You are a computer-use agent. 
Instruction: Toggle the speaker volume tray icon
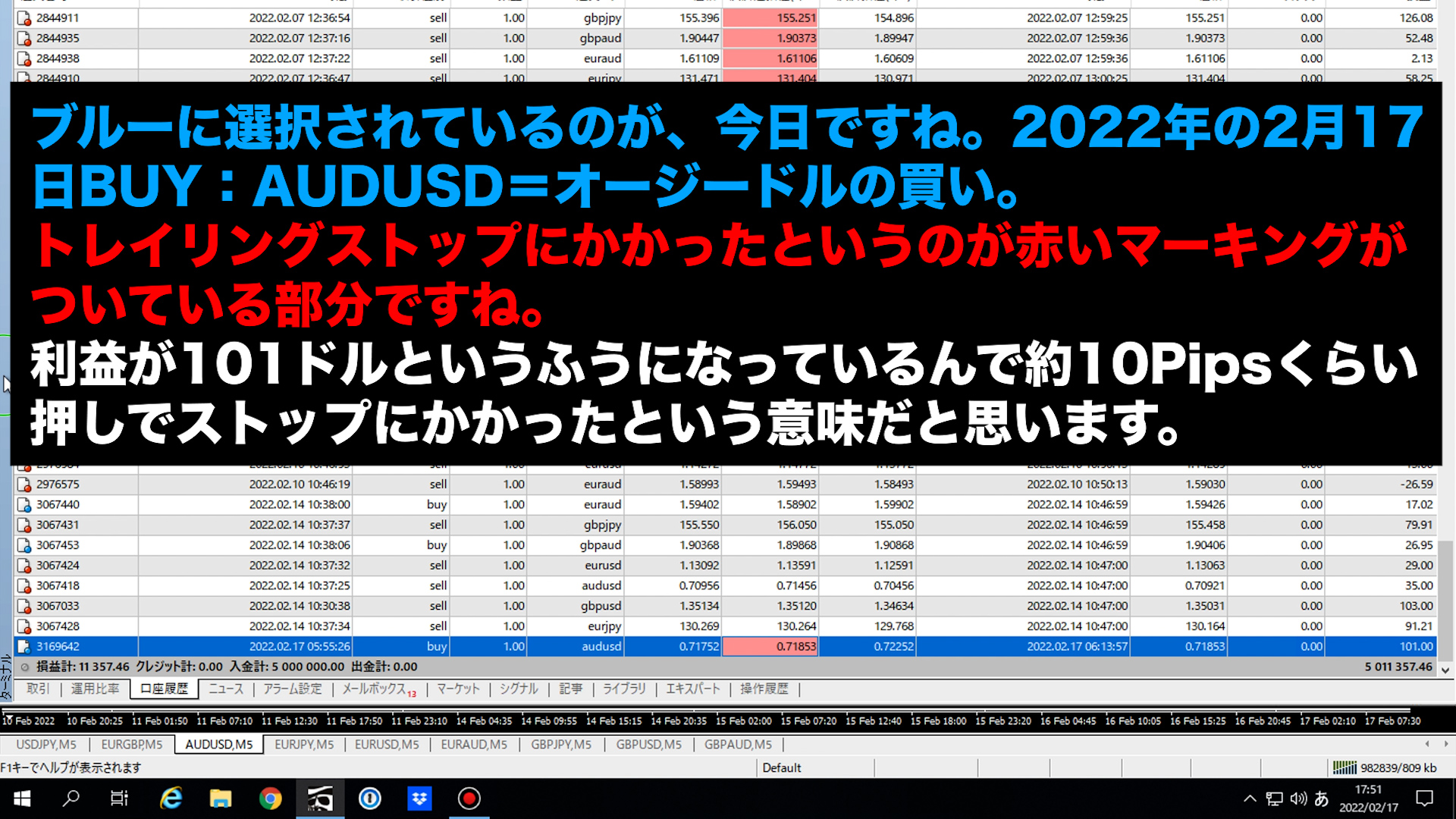click(1298, 799)
